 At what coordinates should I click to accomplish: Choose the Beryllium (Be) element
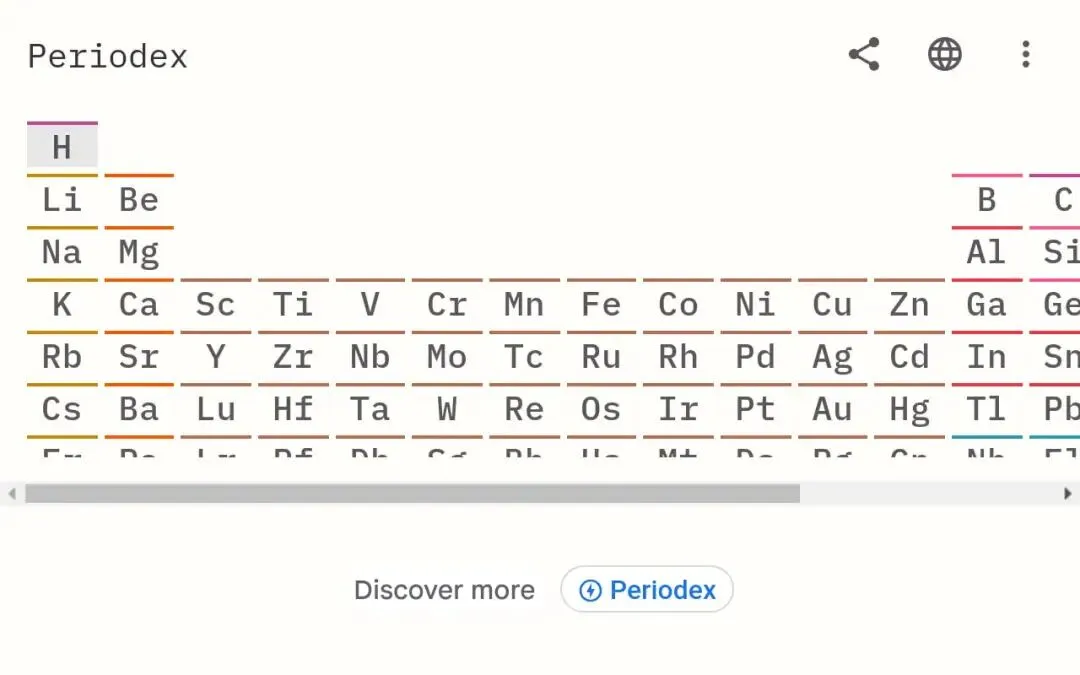(139, 200)
